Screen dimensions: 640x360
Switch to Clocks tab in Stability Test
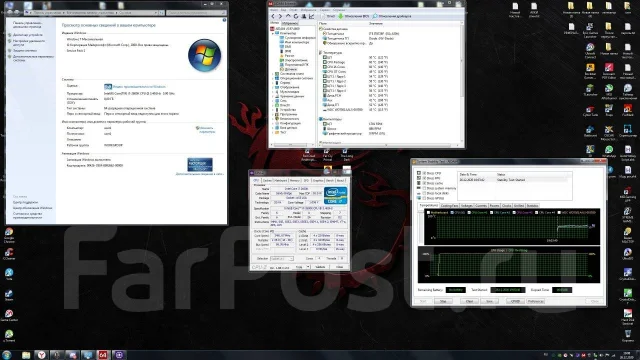tap(507, 206)
